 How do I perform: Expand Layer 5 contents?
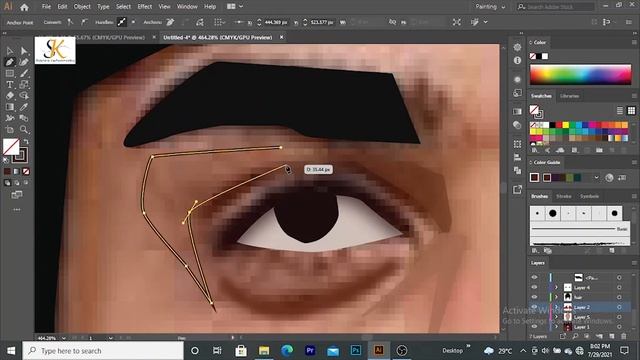[556, 317]
